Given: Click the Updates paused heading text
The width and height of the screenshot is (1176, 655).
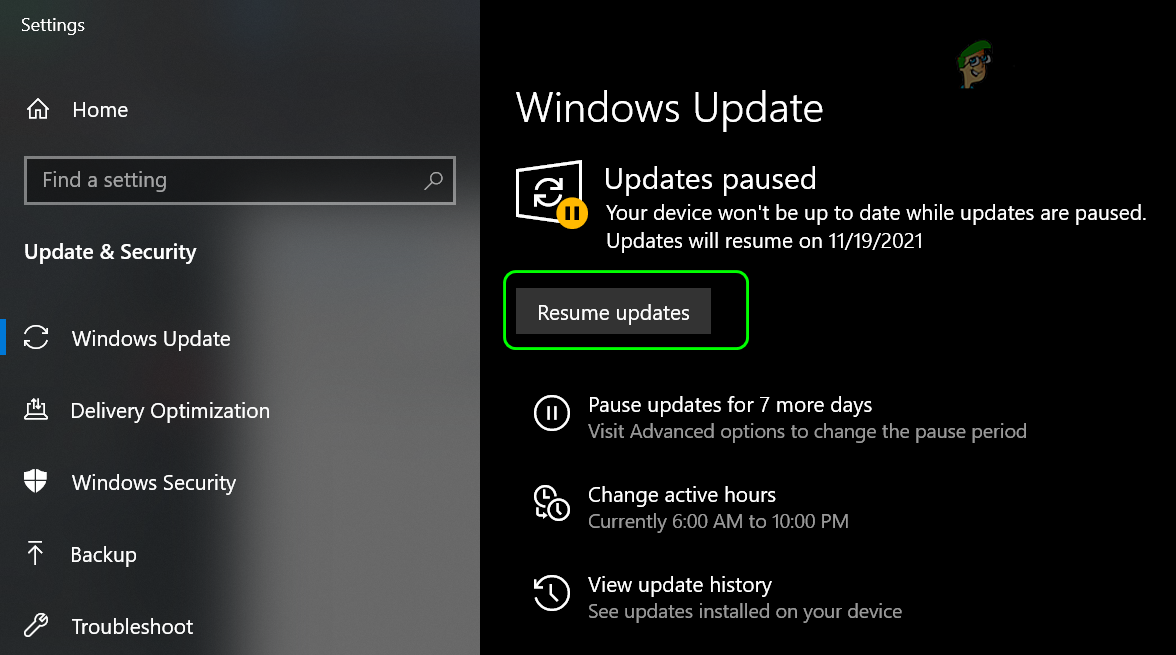Looking at the screenshot, I should (x=710, y=179).
